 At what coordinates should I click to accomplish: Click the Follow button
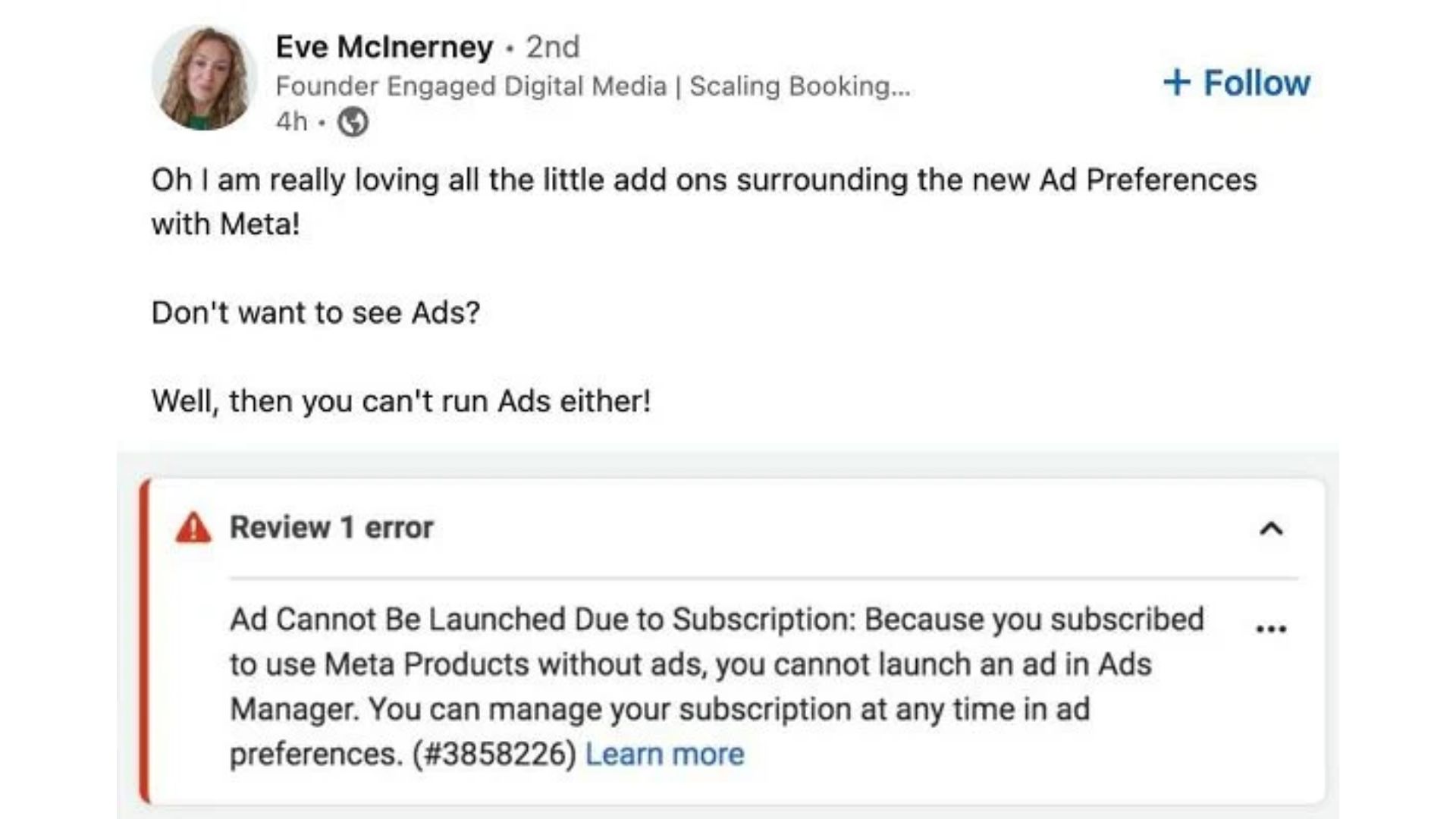pyautogui.click(x=1256, y=83)
